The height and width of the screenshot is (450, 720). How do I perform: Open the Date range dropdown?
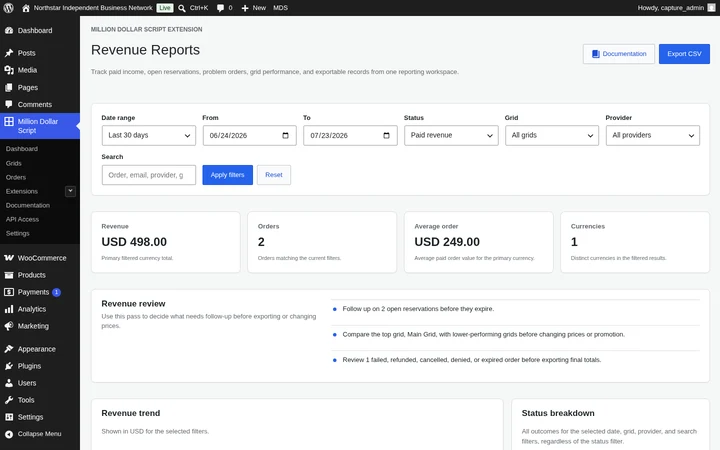coord(149,135)
